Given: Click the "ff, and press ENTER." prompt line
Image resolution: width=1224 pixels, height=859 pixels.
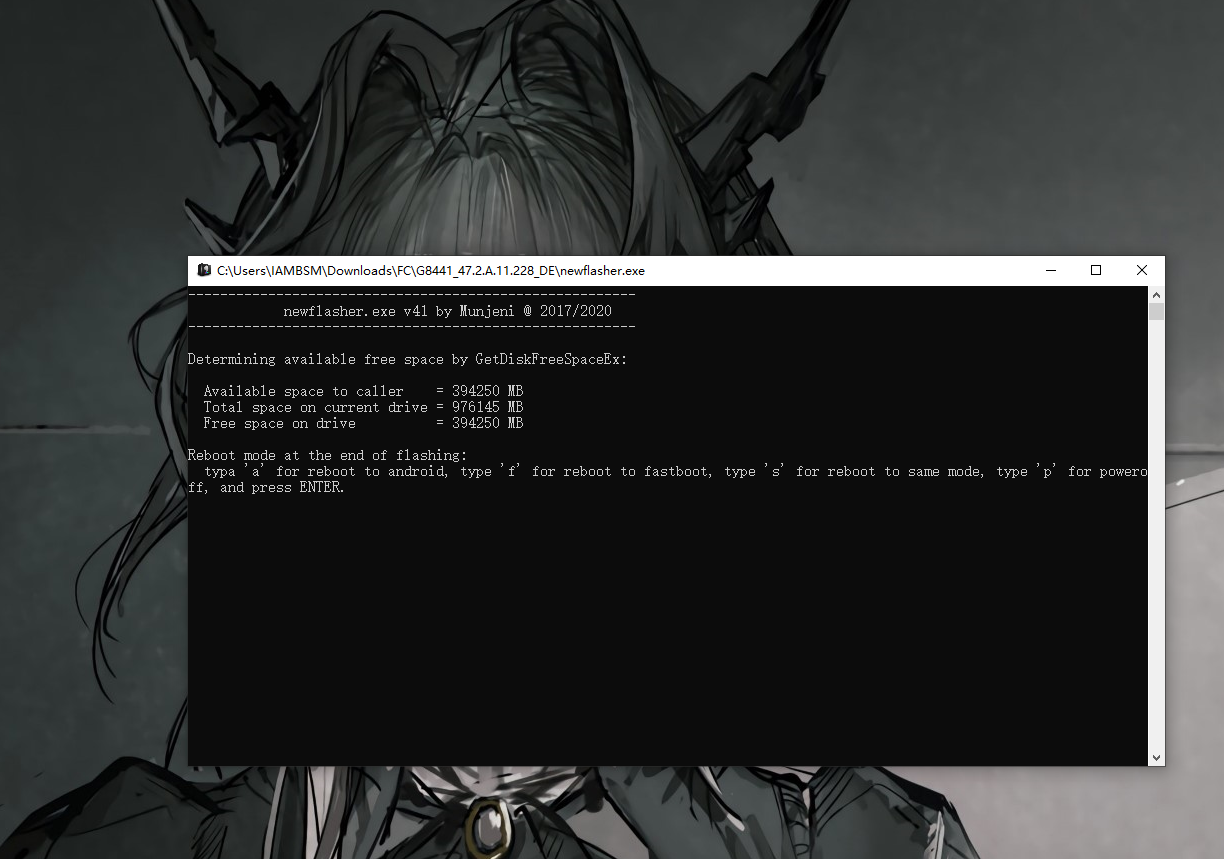Looking at the screenshot, I should click(266, 487).
